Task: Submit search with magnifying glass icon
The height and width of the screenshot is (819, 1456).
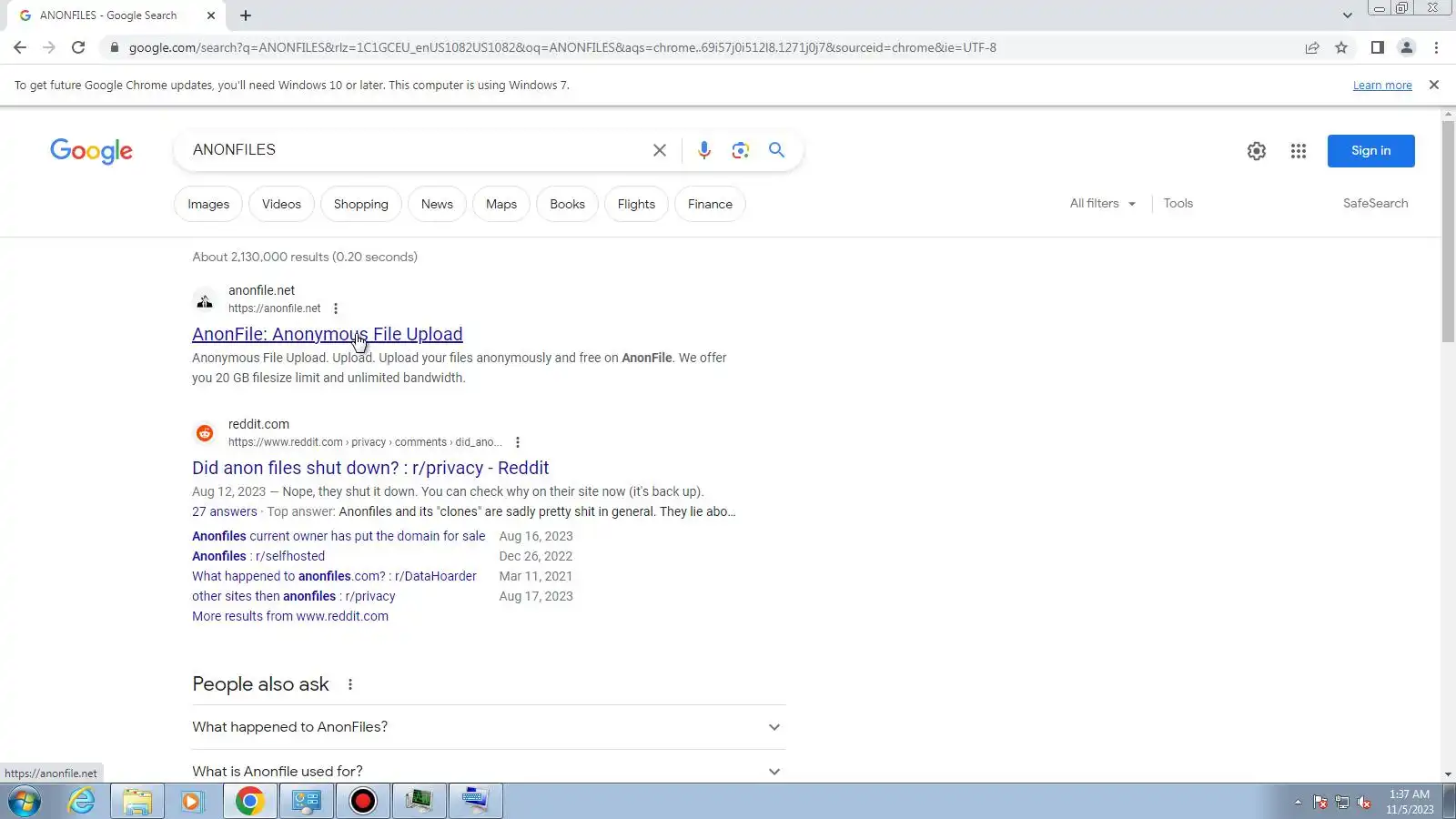Action: coord(776,150)
